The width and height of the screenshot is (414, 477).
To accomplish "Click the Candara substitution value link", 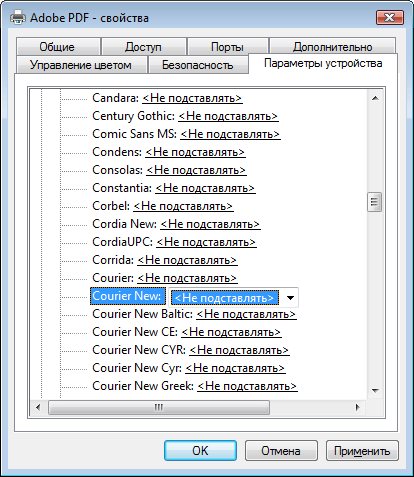I will (192, 98).
